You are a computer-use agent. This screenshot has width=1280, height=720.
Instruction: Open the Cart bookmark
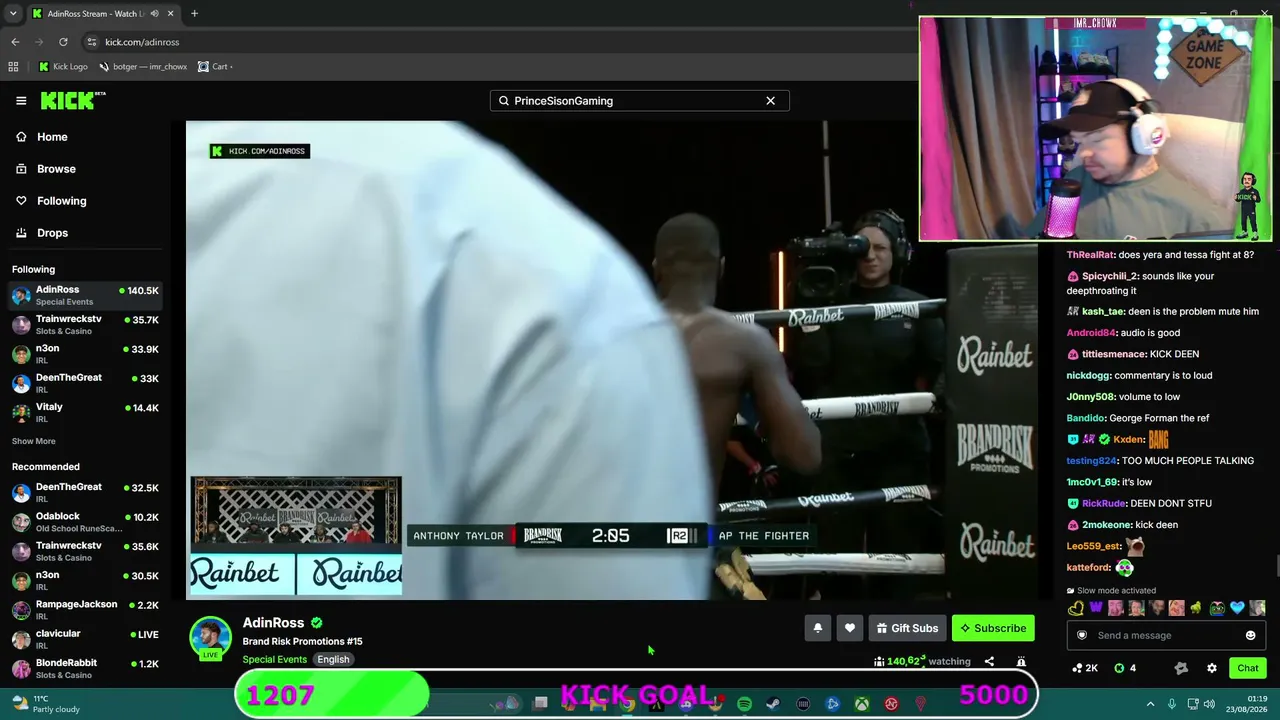(215, 67)
